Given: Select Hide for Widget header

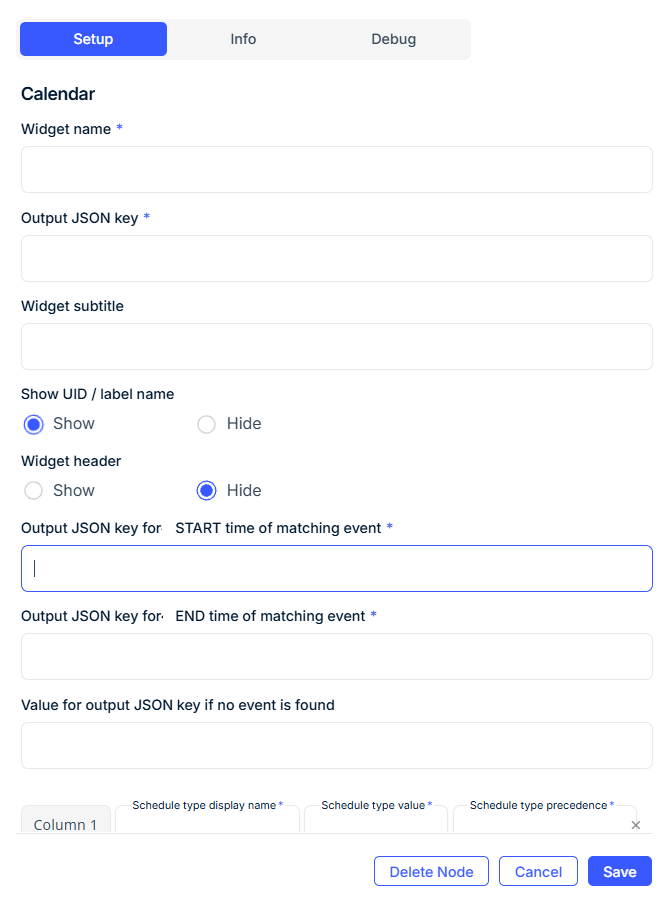Looking at the screenshot, I should click(206, 490).
